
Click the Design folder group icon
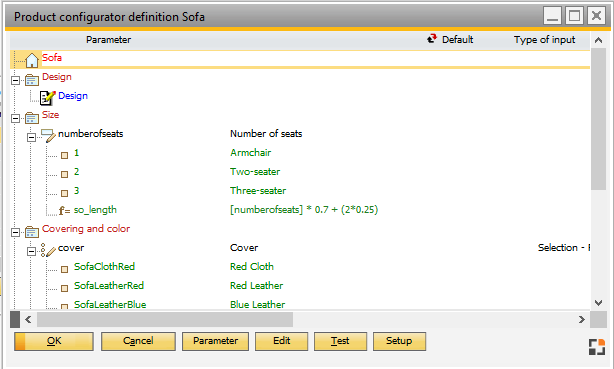click(x=32, y=80)
